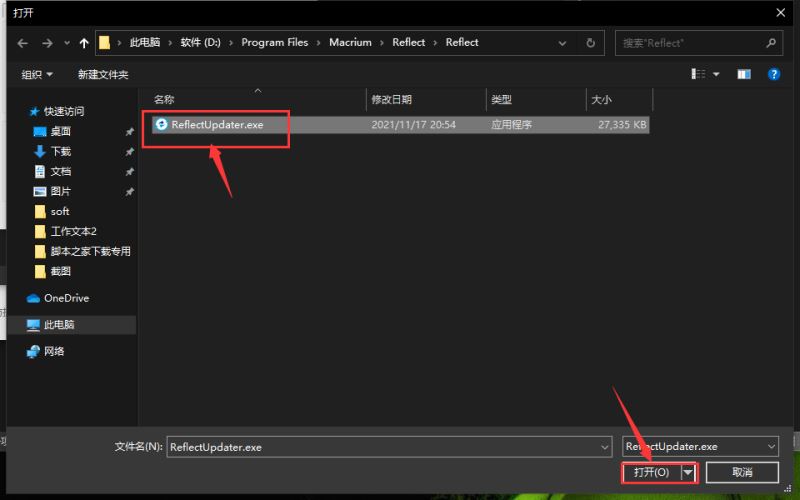
Task: Click the ReflectUpdater.exe file icon
Action: point(161,124)
